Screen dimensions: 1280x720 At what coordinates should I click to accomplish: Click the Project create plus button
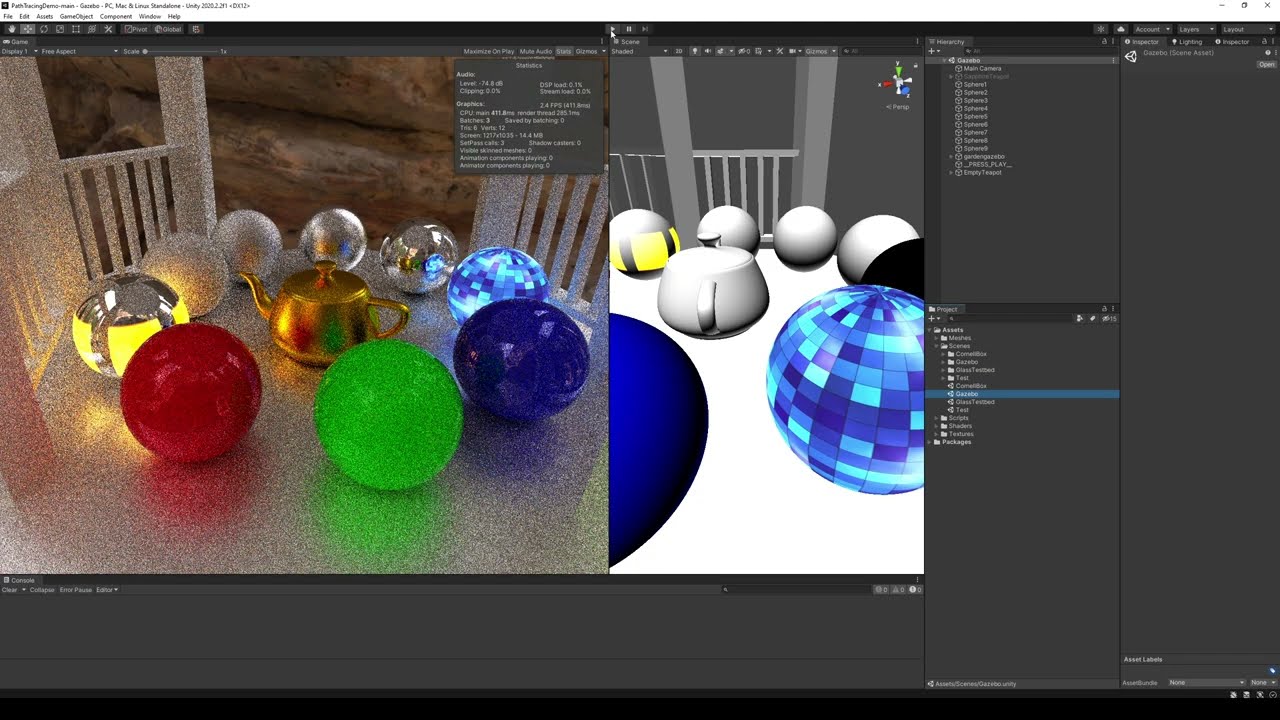933,319
